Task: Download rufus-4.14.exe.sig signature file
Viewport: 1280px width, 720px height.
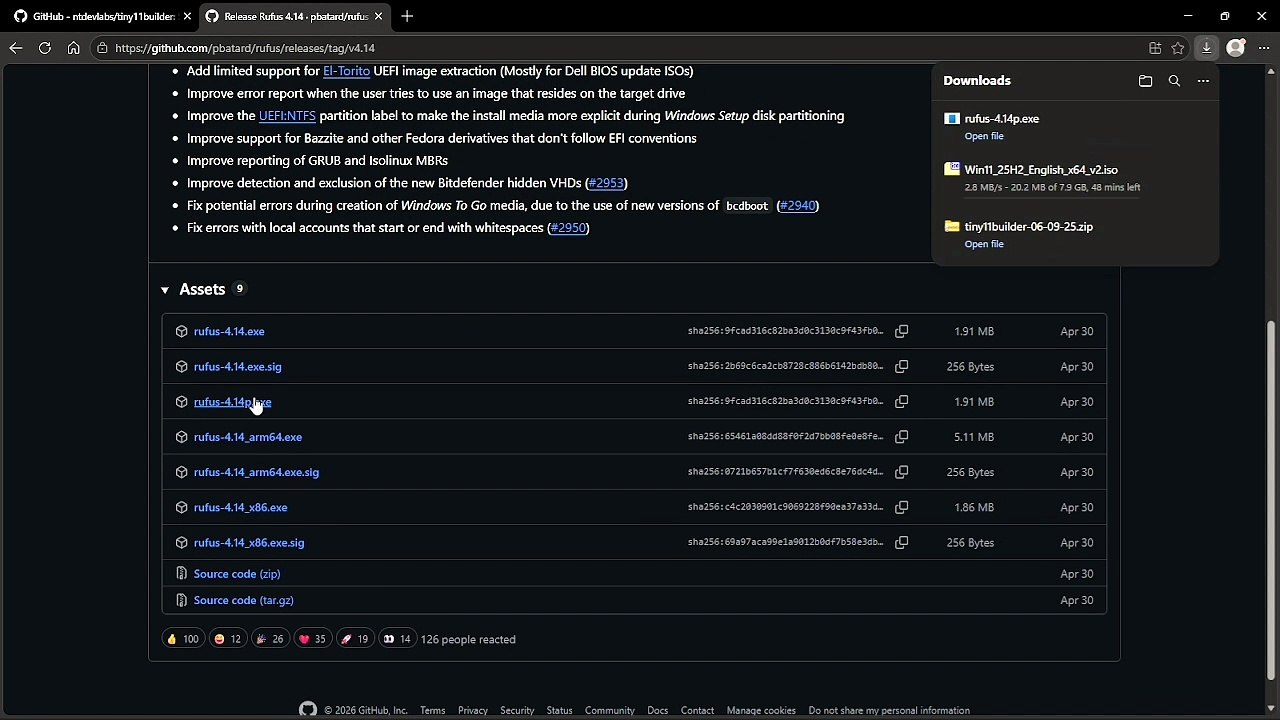Action: tap(238, 366)
